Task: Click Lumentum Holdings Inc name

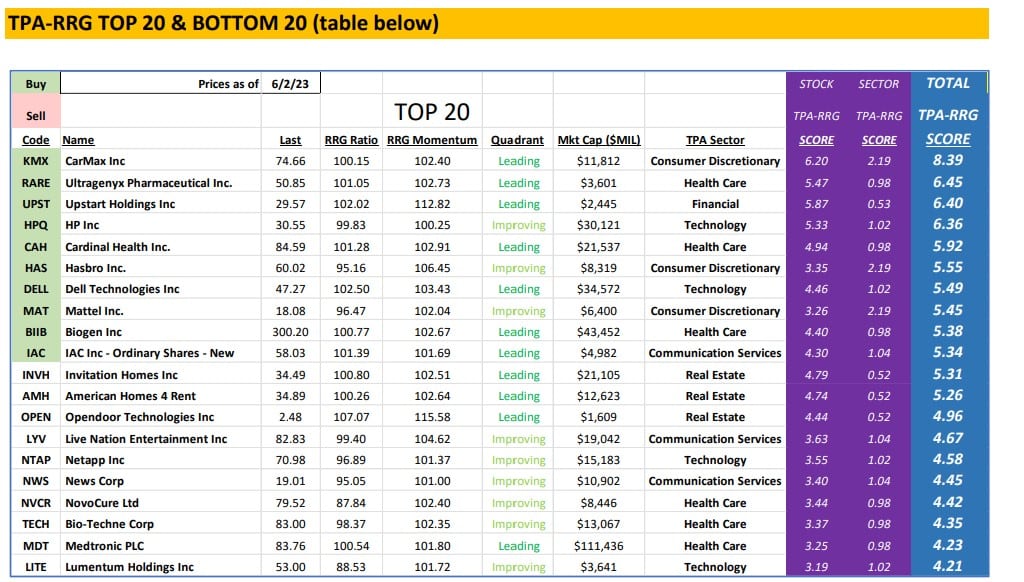Action: click(129, 567)
